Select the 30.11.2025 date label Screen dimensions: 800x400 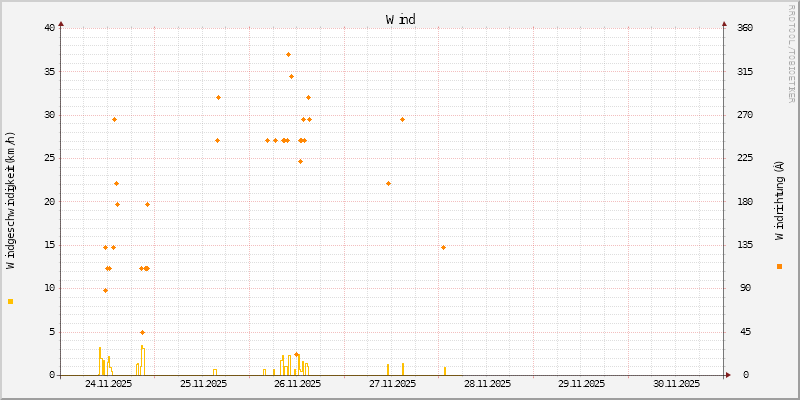[x=676, y=383]
